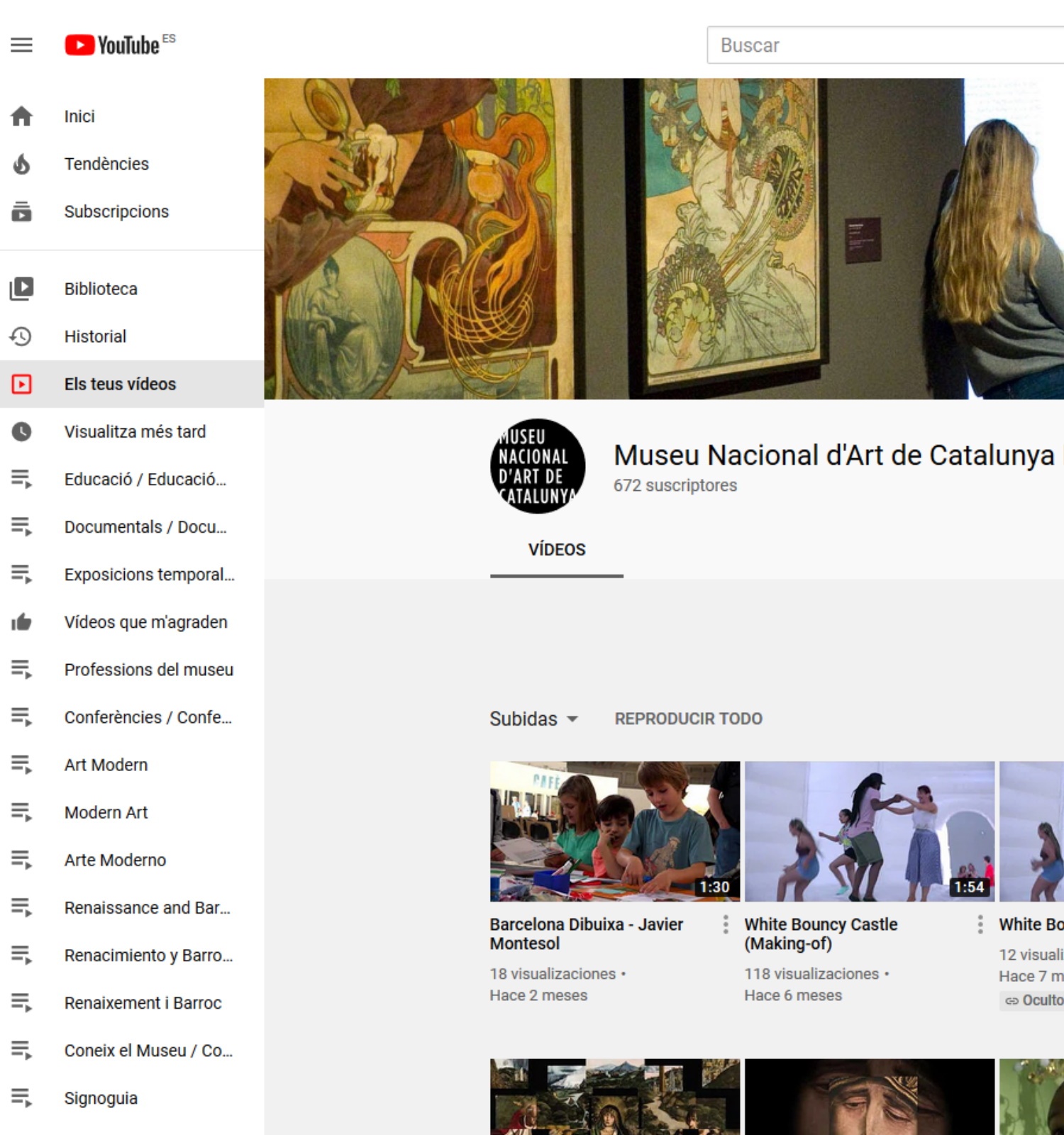
Task: Click the Oculto visibility badge
Action: [x=1033, y=1000]
